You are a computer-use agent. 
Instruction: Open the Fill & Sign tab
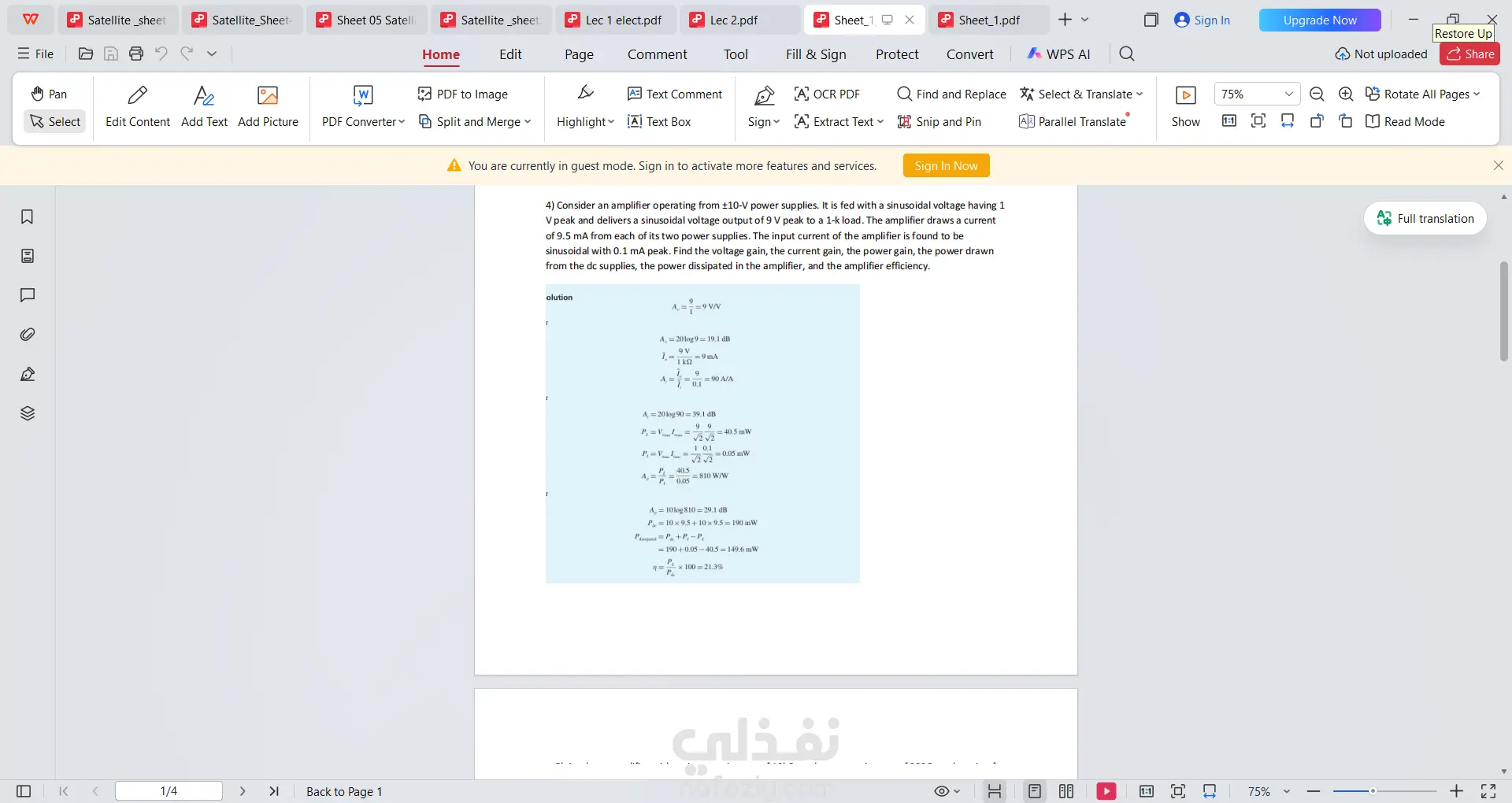(x=816, y=54)
